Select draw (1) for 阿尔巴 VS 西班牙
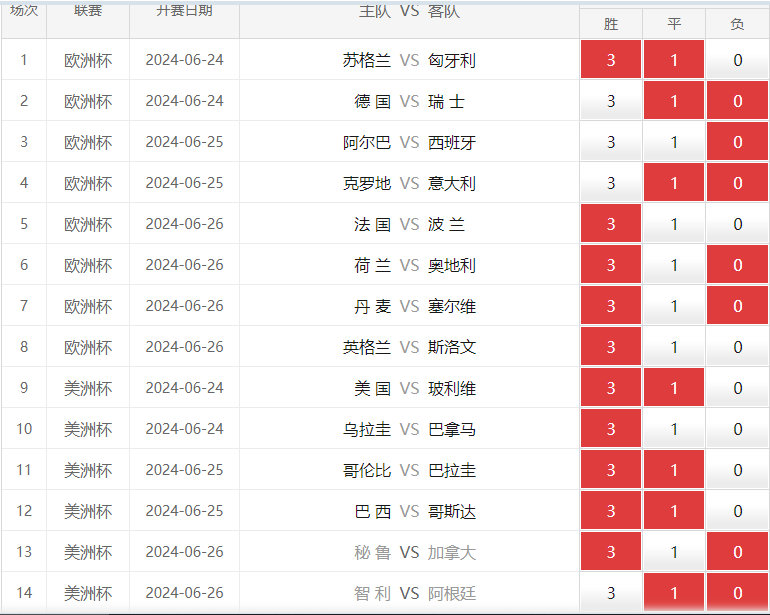 674,141
